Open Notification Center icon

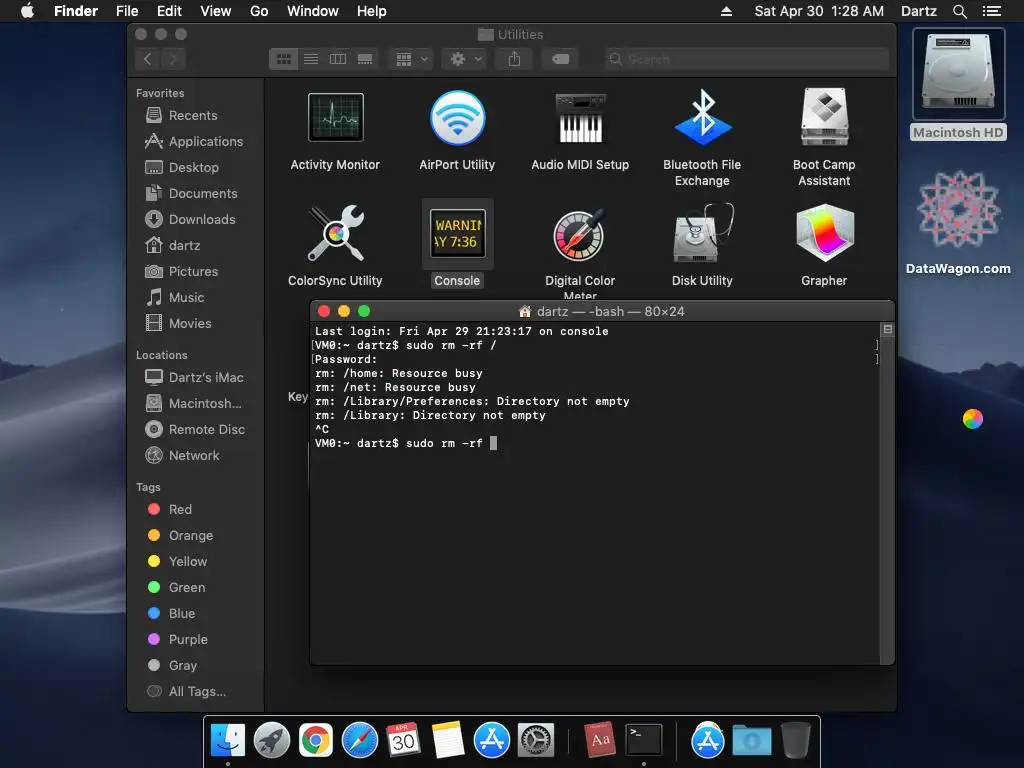tap(991, 11)
